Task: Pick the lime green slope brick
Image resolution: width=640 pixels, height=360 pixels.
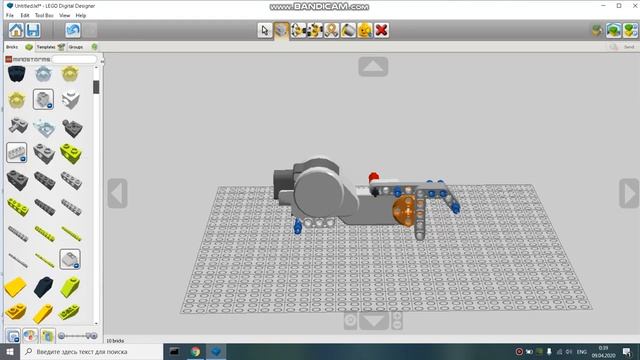Action: 70,287
